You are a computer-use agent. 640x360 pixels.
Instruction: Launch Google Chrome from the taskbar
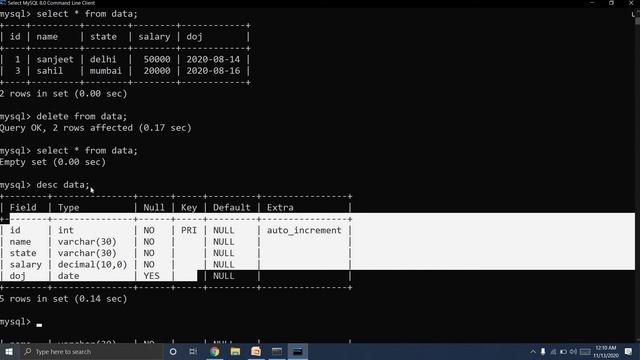click(214, 351)
